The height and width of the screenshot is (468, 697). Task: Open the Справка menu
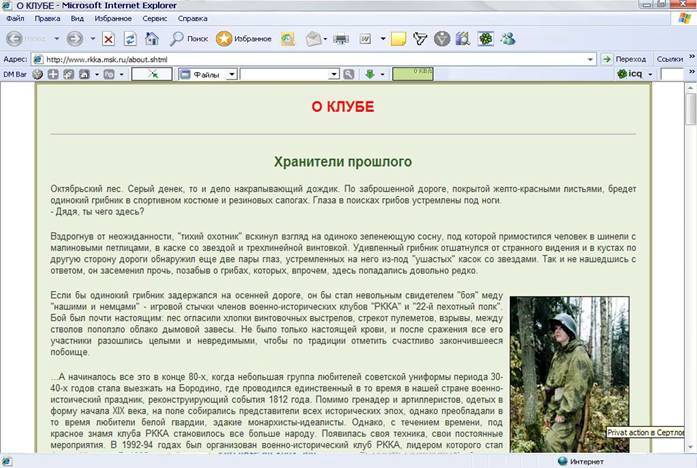click(x=192, y=19)
